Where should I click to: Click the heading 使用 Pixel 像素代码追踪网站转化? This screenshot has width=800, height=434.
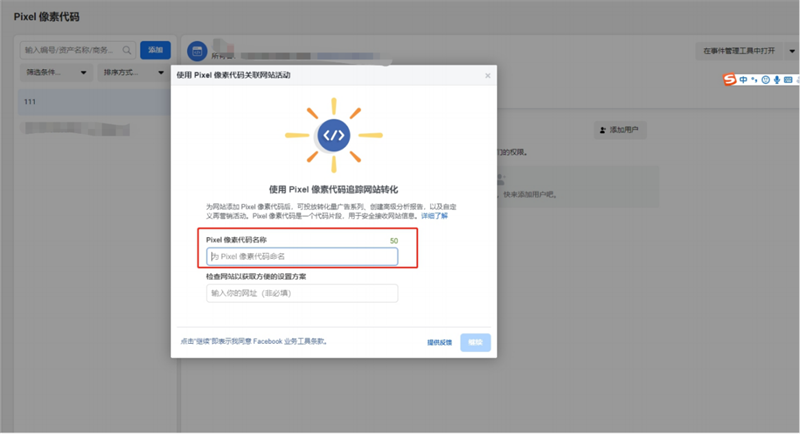pyautogui.click(x=334, y=189)
